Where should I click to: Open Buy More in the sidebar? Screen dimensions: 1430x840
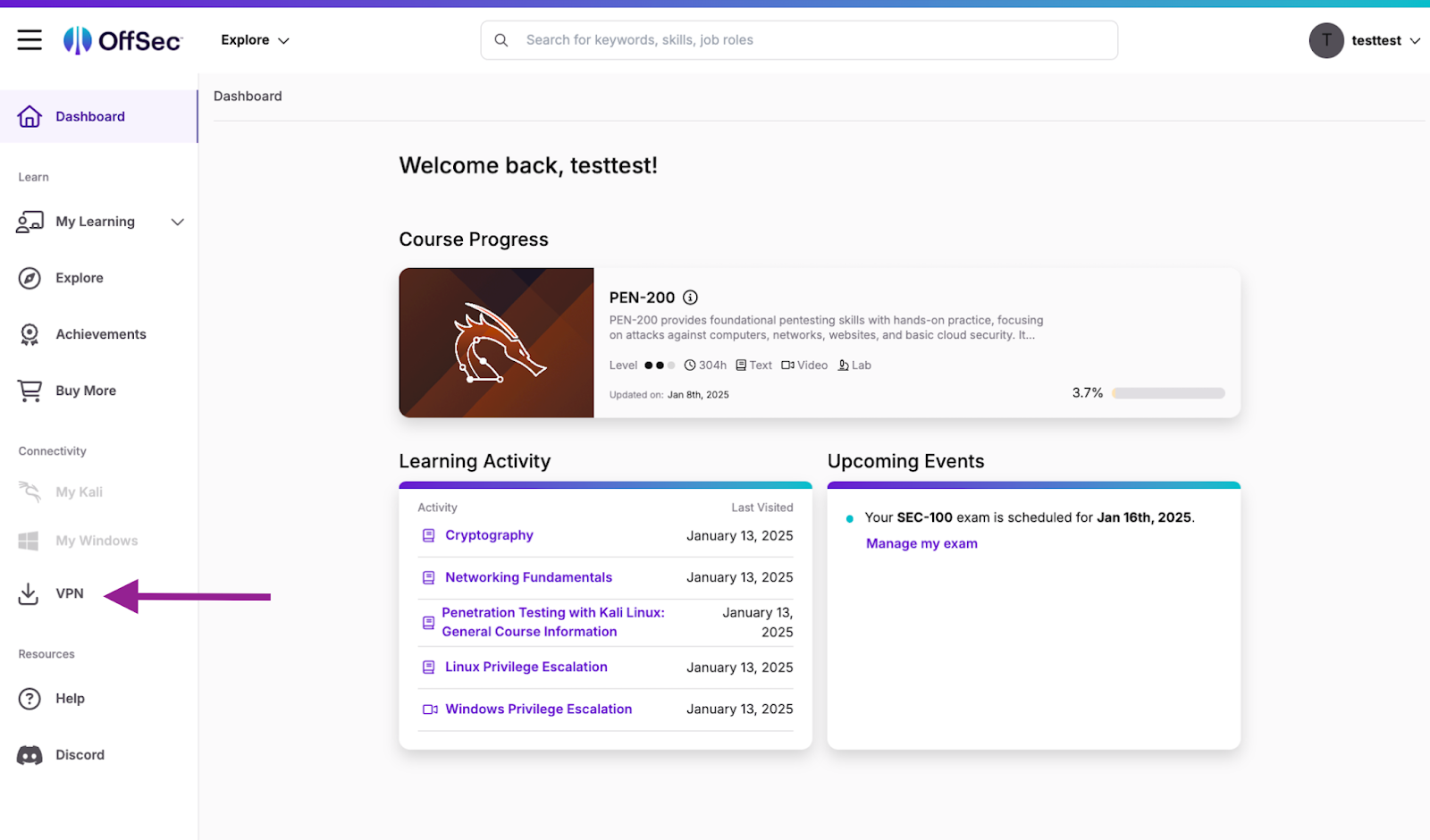tap(86, 391)
